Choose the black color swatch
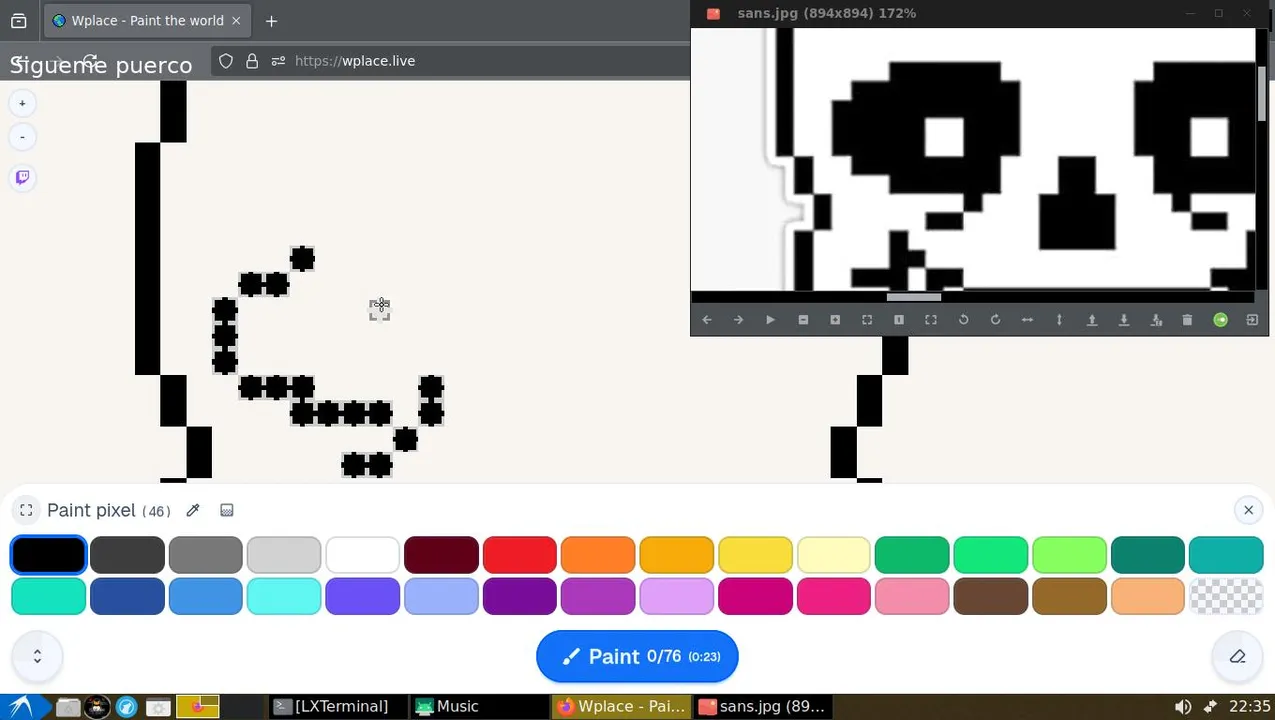Image resolution: width=1275 pixels, height=720 pixels. click(48, 555)
